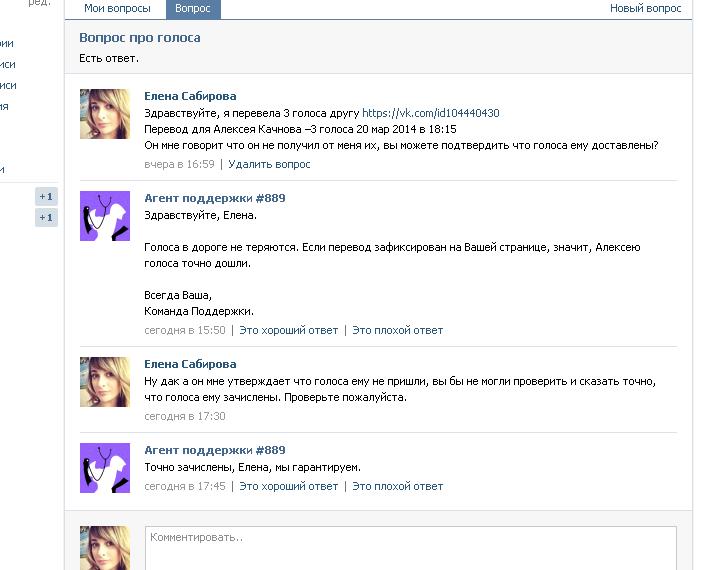The width and height of the screenshot is (728, 570).
Task: Mark the 15:50 reply as Это хороший ответ
Action: point(289,330)
